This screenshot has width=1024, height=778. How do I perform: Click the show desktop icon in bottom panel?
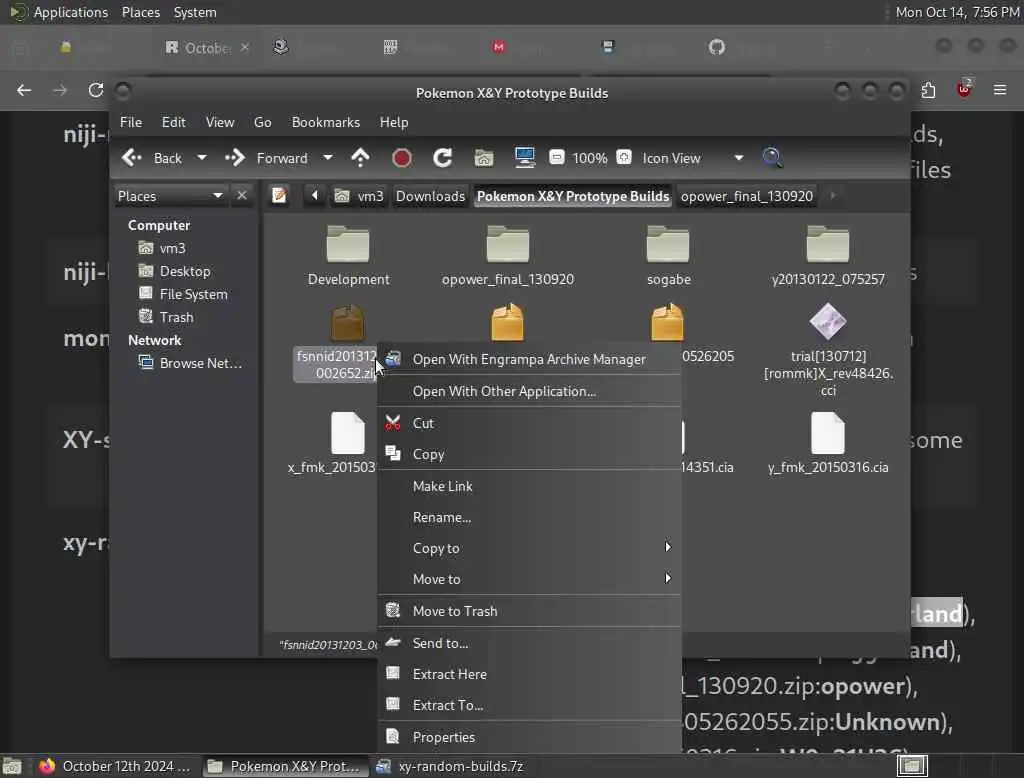click(12, 766)
